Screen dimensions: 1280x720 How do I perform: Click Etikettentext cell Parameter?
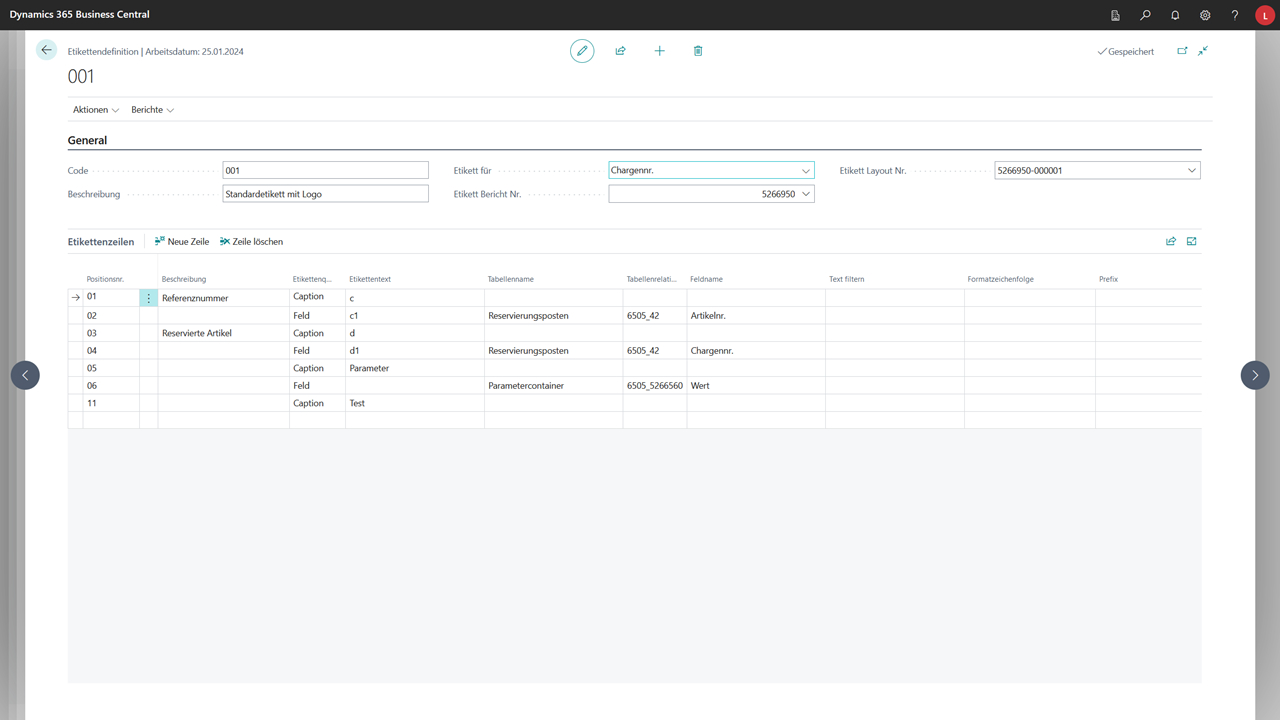coord(415,368)
